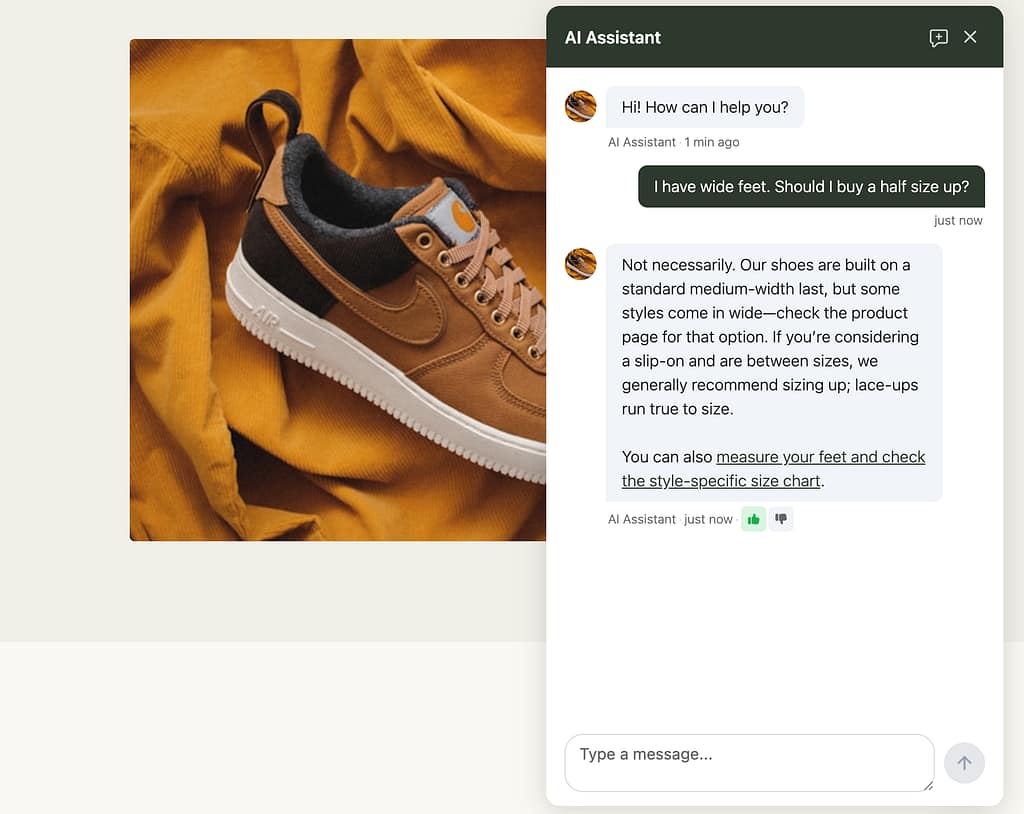Give thumbs down to the sizing answer
This screenshot has height=814, width=1024.
[781, 519]
